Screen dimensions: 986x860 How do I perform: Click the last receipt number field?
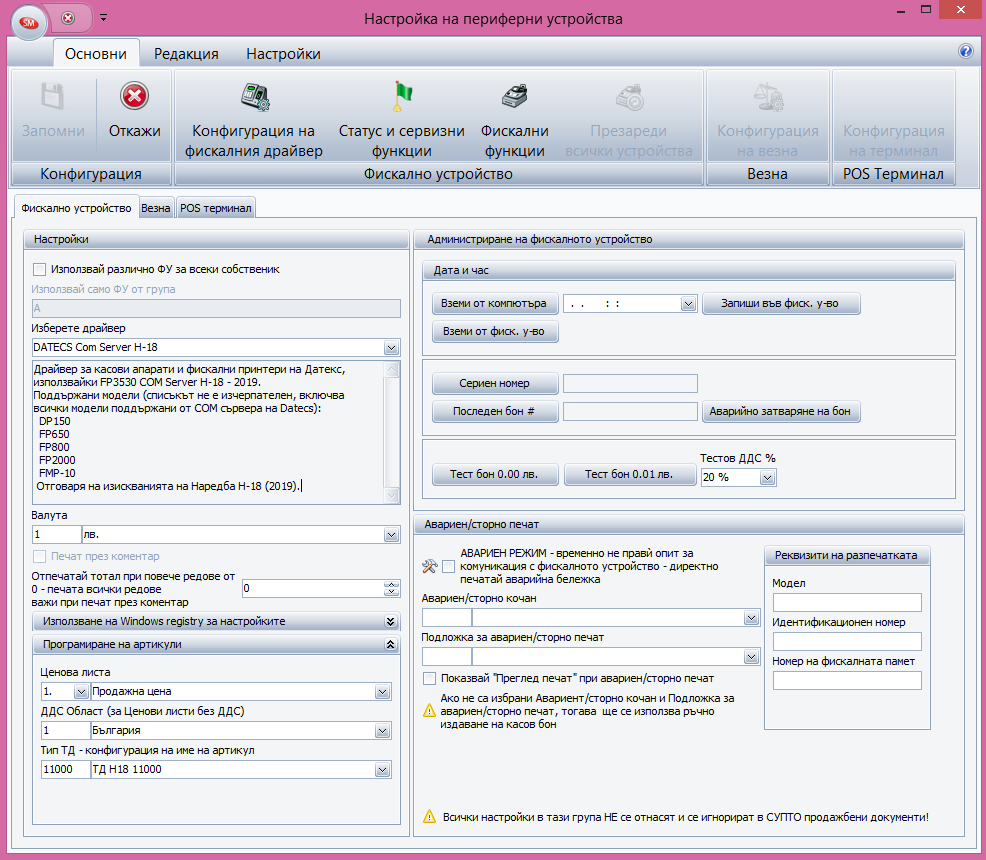coord(630,411)
